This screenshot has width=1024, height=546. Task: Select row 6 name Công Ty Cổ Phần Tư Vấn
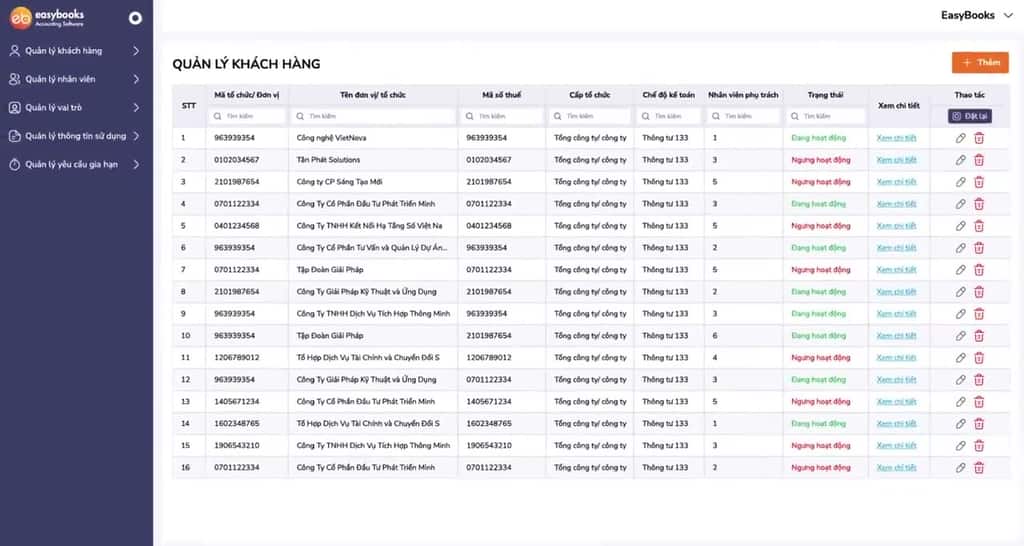372,248
